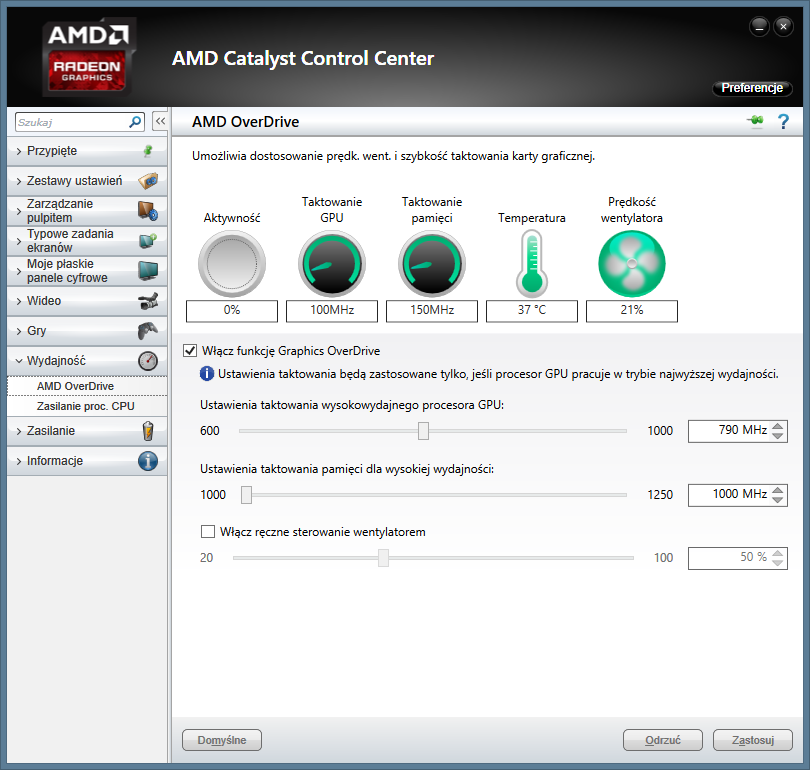
Task: Click the Taktowanie GPU clock gauge
Action: (332, 263)
